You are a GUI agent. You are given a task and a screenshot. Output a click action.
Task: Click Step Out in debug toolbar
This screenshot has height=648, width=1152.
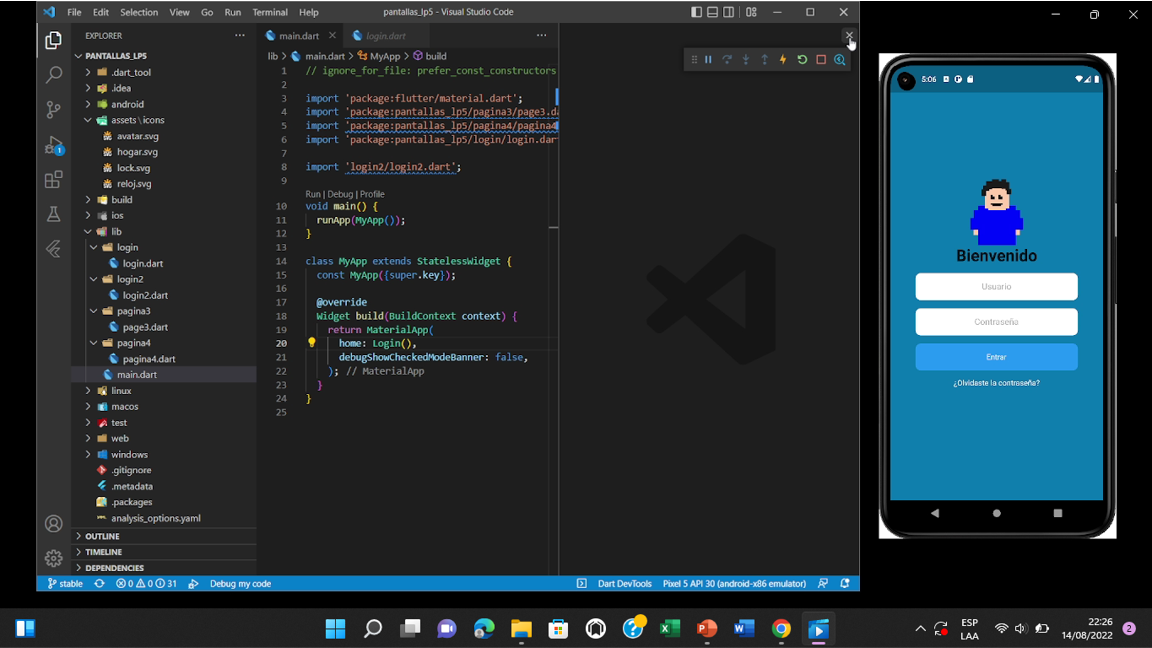[x=764, y=60]
